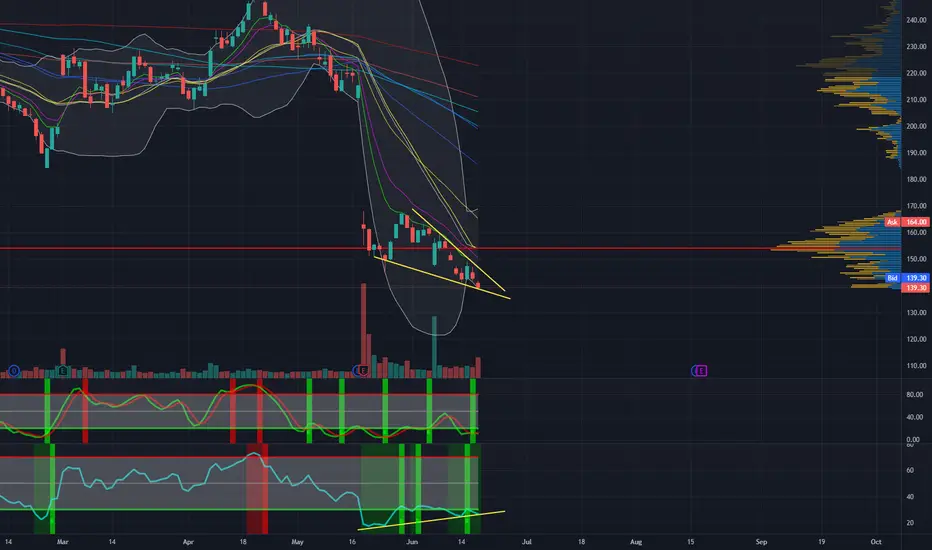Click the volume profile point-of-control bar
This screenshot has height=550, width=932.
tap(835, 249)
